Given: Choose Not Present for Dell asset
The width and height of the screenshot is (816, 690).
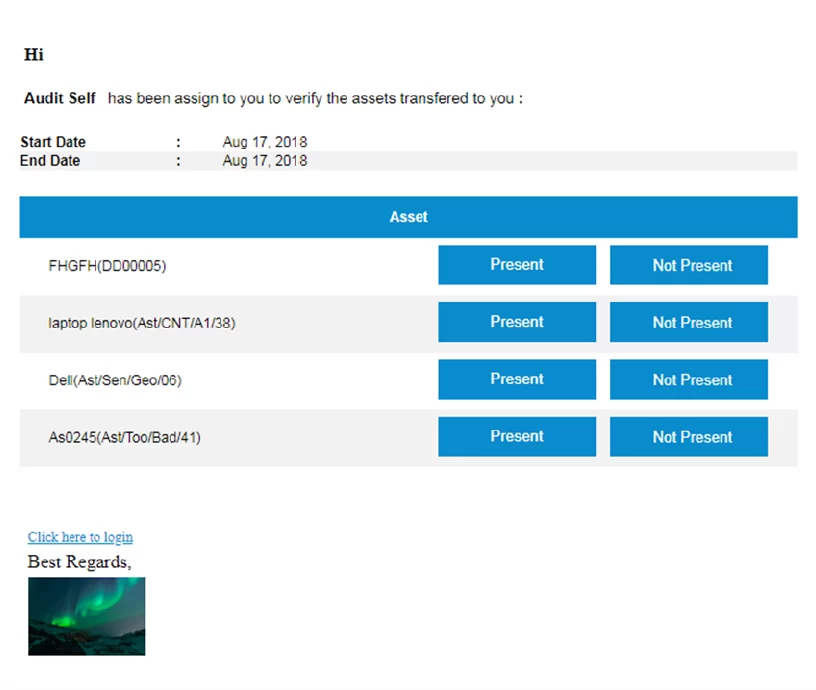Looking at the screenshot, I should [689, 380].
